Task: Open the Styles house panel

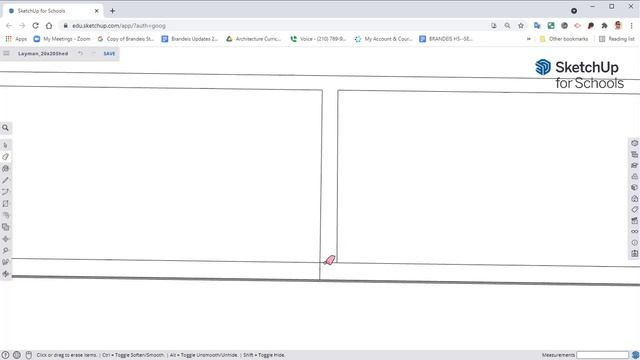Action: tap(634, 198)
